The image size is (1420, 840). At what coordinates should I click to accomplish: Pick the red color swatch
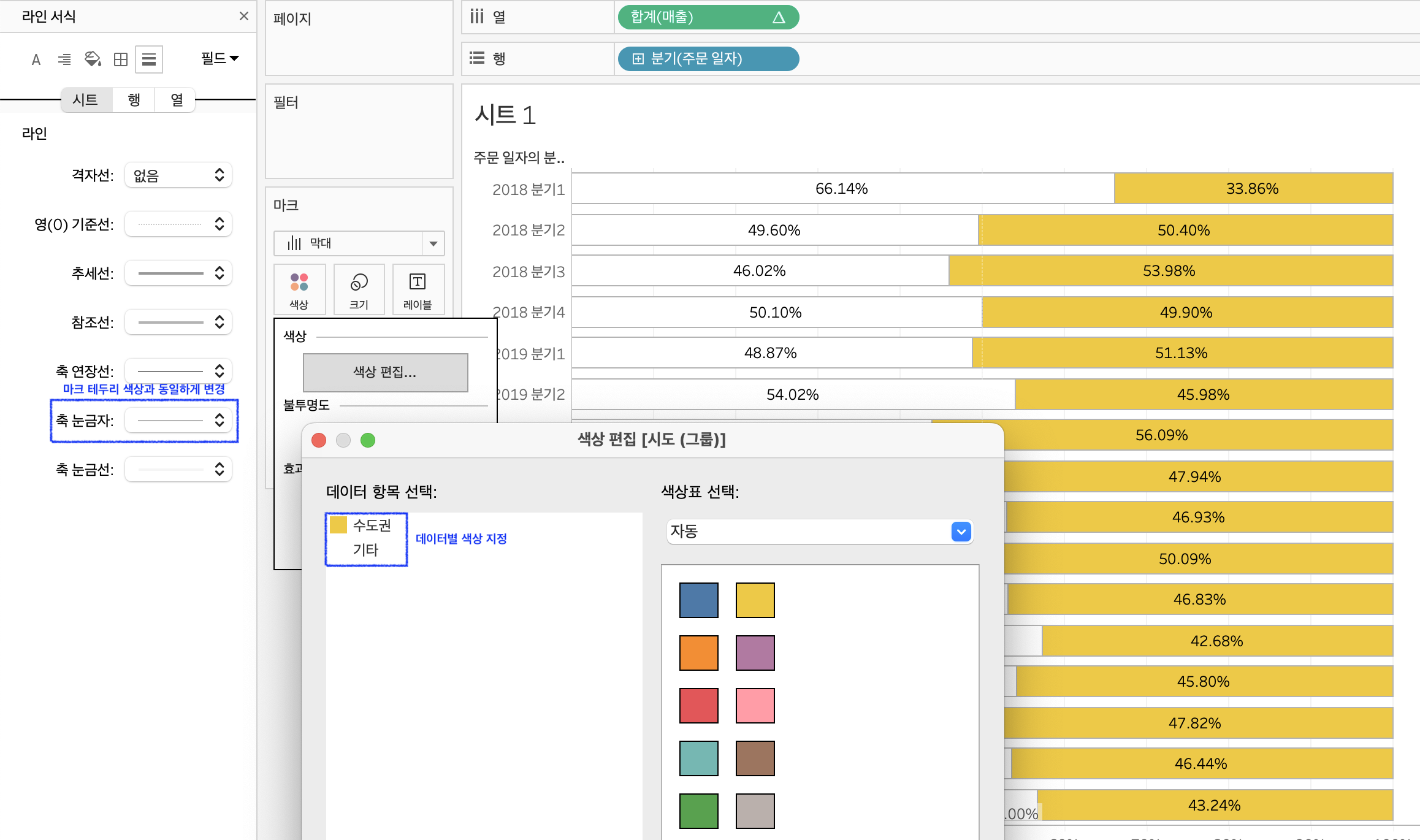point(699,706)
